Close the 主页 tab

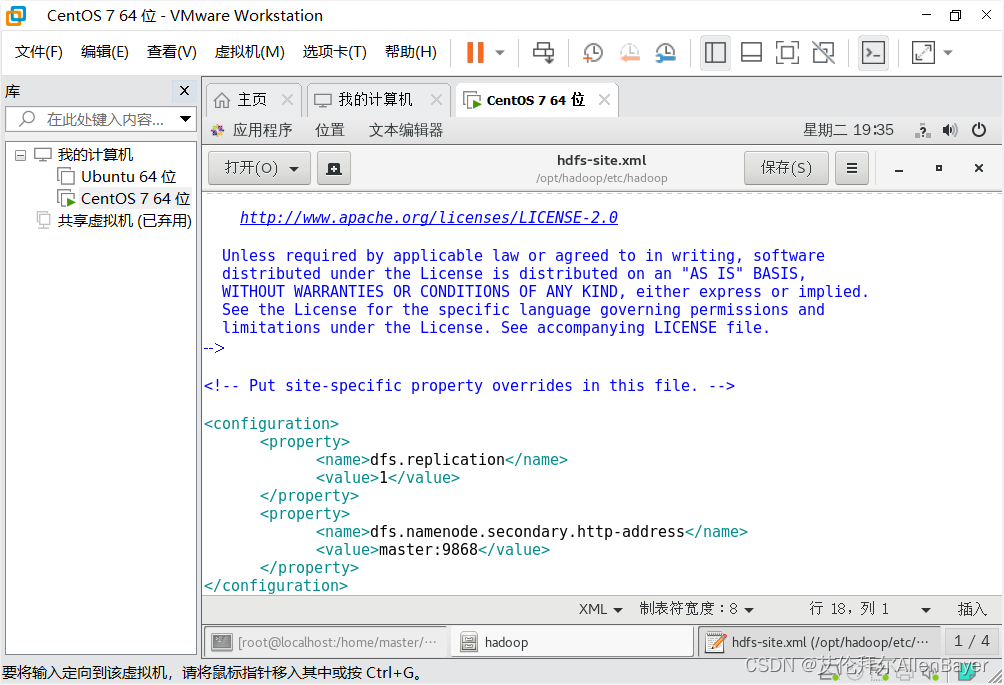287,100
